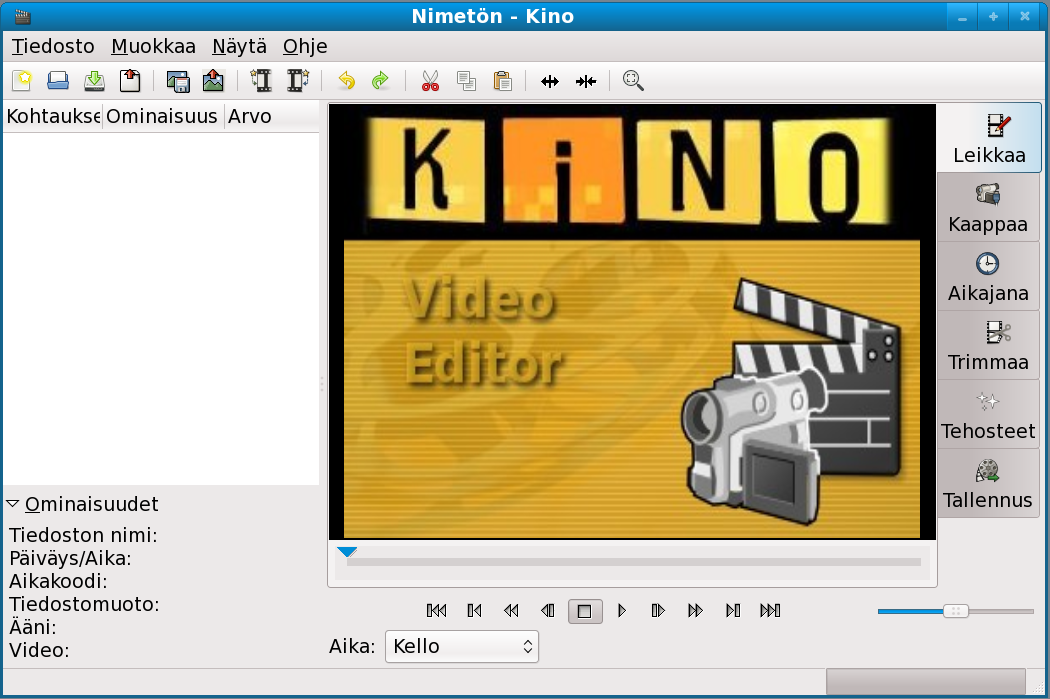Click the Kohtaukset column header
1050x699 pixels.
coord(52,117)
